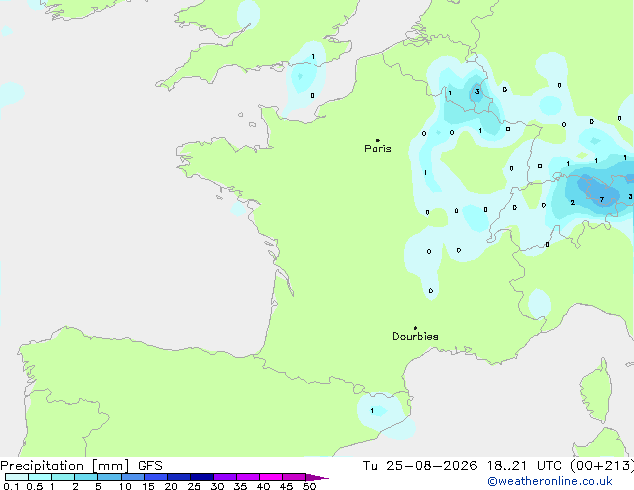Screen dimensions: 634x490
Task: Select the 0.1–0.5 mm legend swatch
Action: tap(17, 477)
